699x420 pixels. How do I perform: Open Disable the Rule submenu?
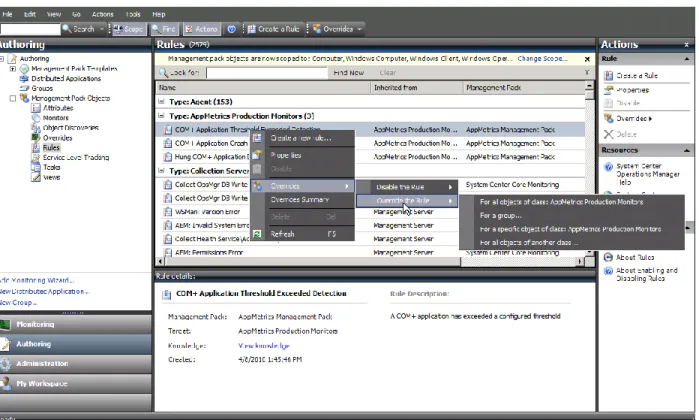click(407, 187)
